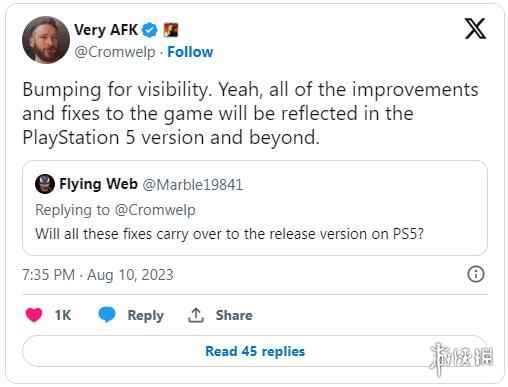
Task: Open the quoted tweet about PS5 fixes
Action: point(255,208)
